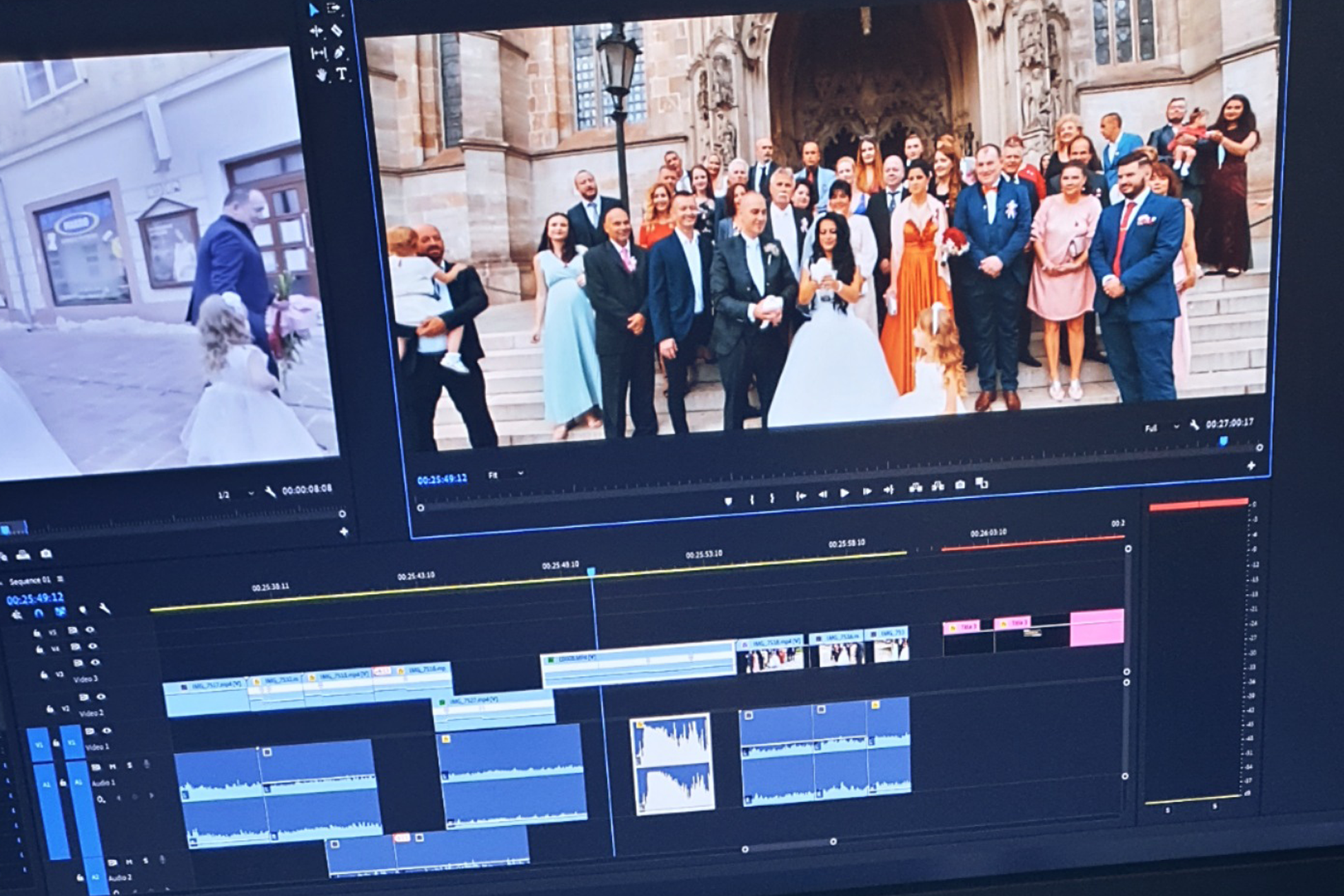Click the Lift button
Image resolution: width=1344 pixels, height=896 pixels.
(x=916, y=488)
